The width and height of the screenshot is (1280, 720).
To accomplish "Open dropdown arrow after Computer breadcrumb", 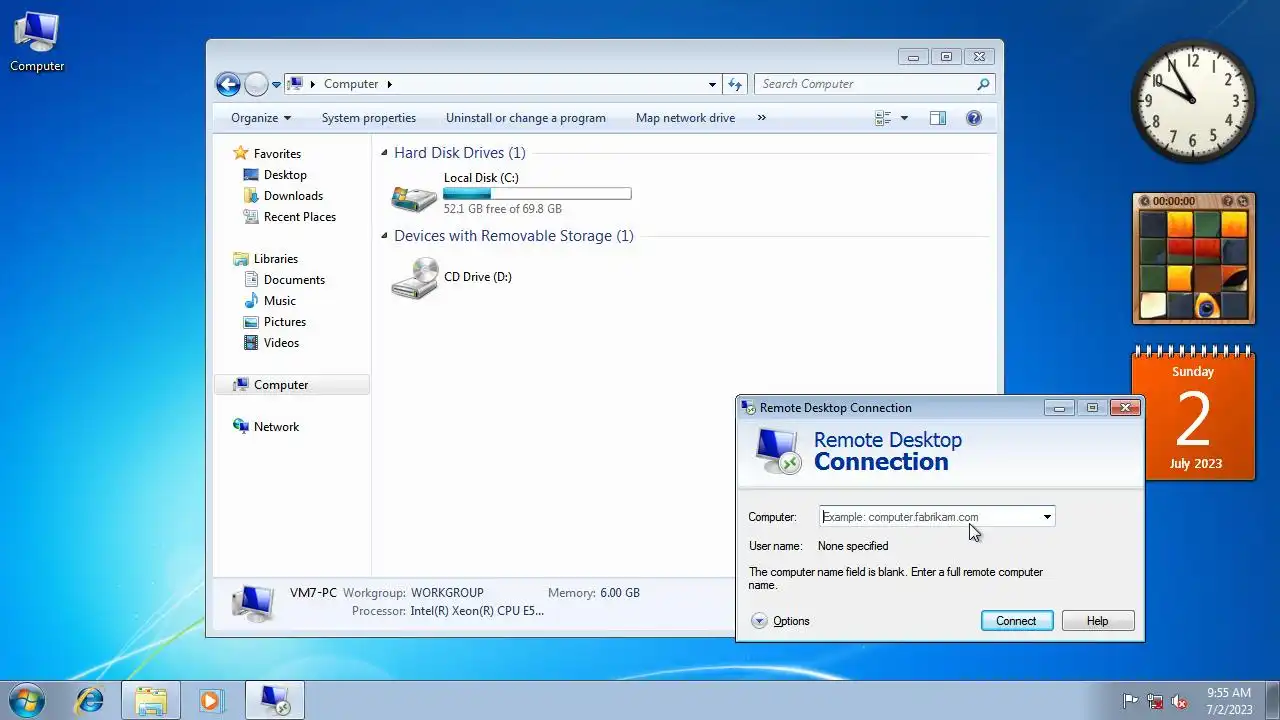I will pyautogui.click(x=390, y=84).
